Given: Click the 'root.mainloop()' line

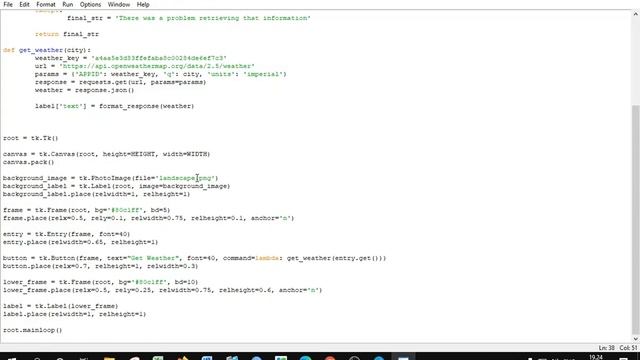Looking at the screenshot, I should 33,330.
